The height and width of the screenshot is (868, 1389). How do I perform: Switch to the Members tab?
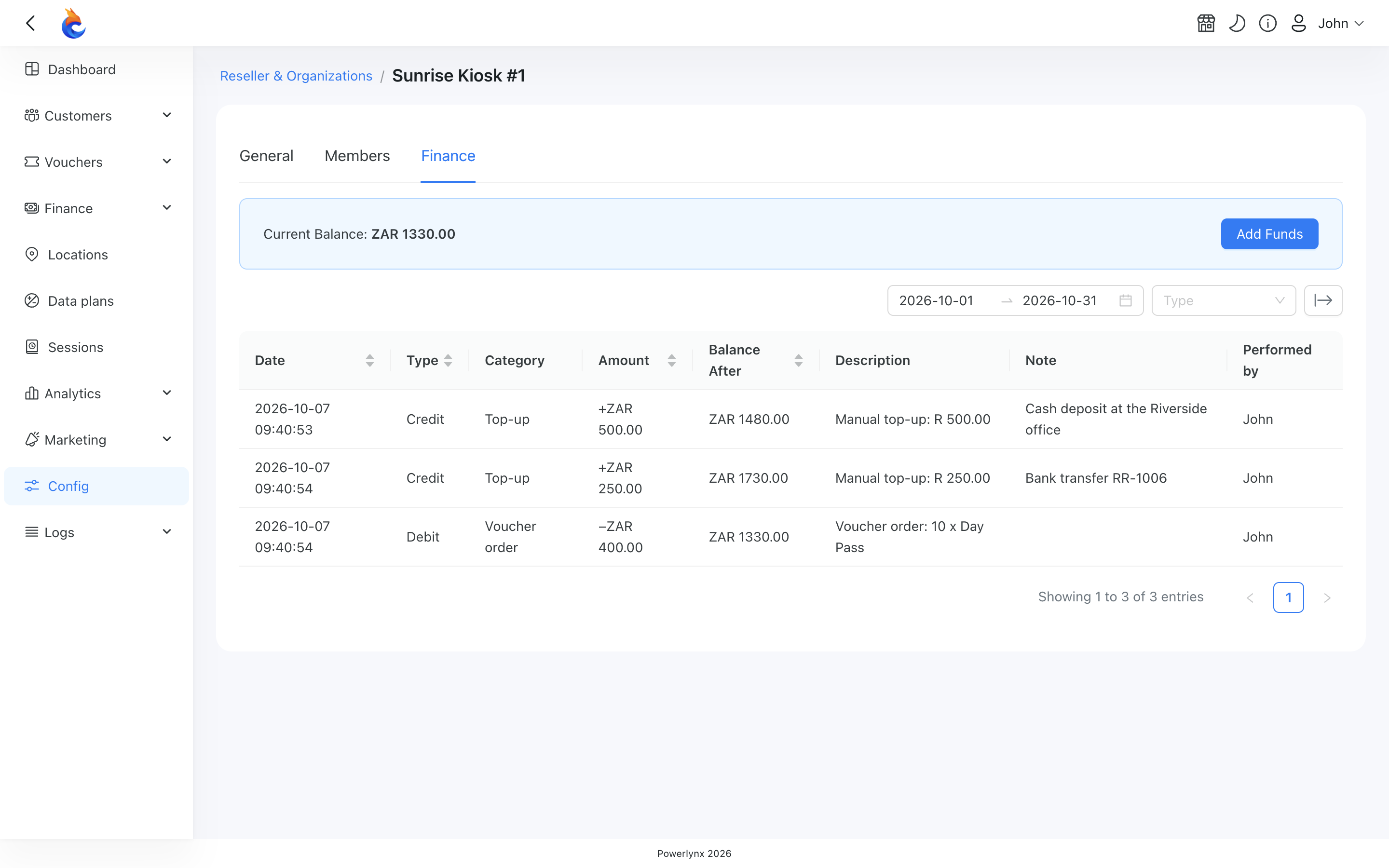pos(357,156)
